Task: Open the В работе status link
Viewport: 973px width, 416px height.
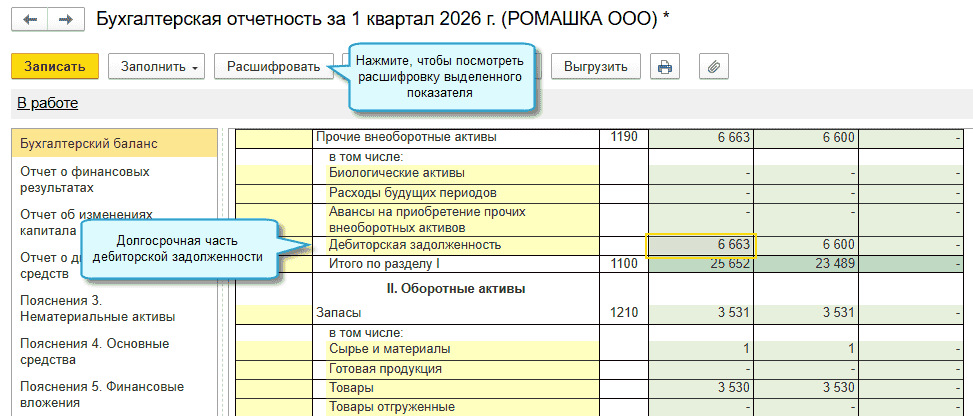Action: [x=47, y=103]
